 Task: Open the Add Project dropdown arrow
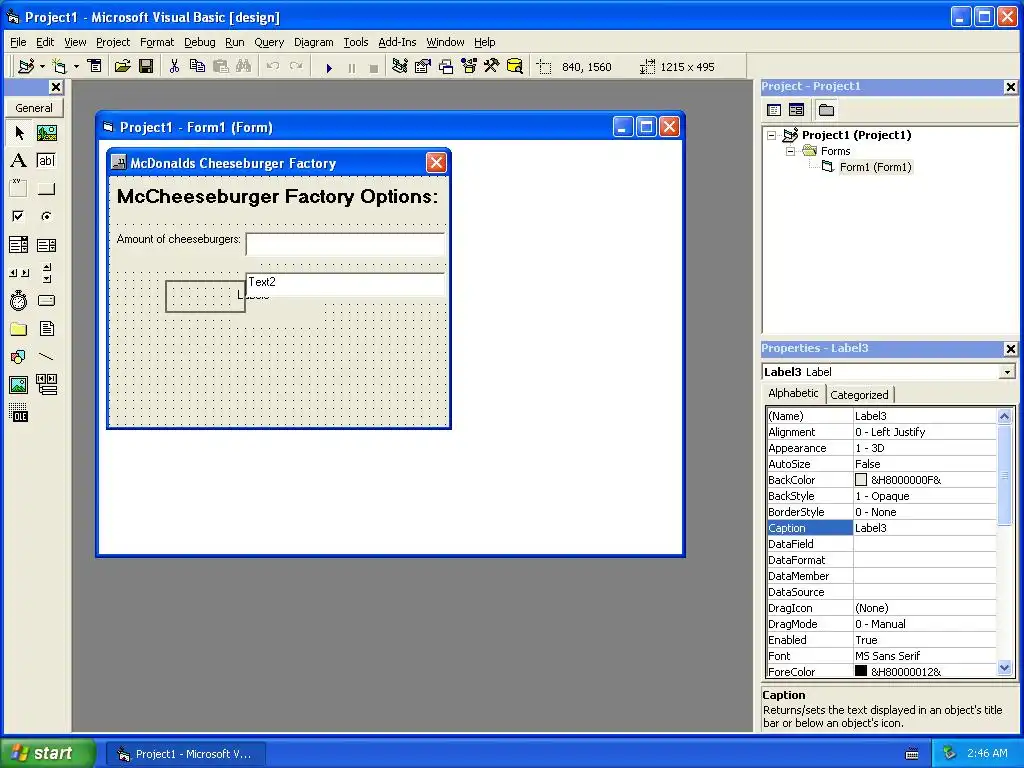click(42, 67)
